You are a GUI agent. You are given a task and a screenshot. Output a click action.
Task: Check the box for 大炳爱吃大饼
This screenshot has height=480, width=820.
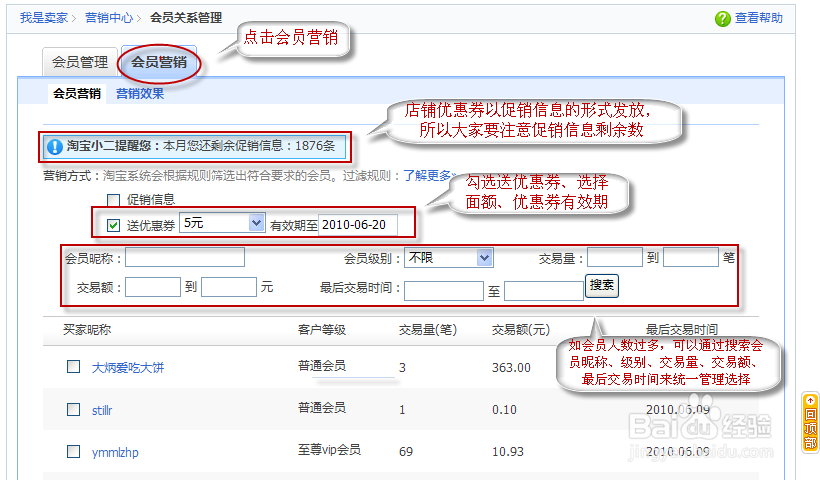point(73,367)
